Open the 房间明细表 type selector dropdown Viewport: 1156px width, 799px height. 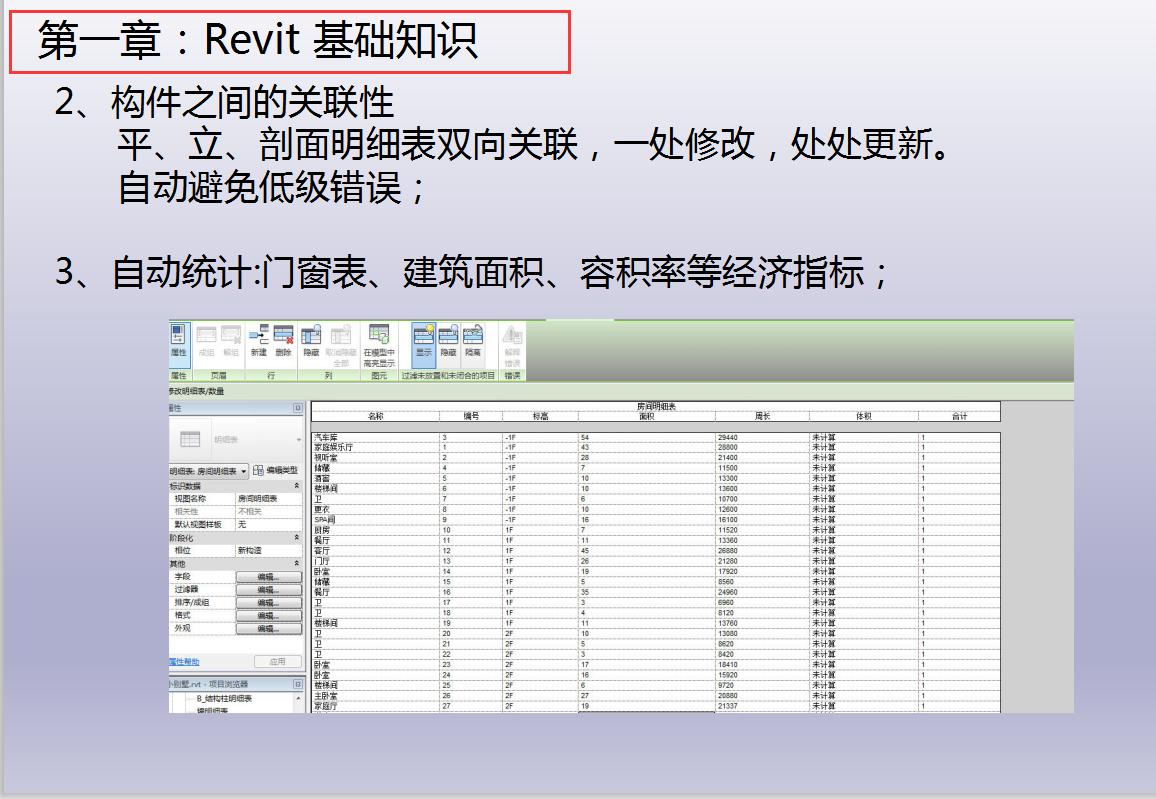(x=245, y=469)
